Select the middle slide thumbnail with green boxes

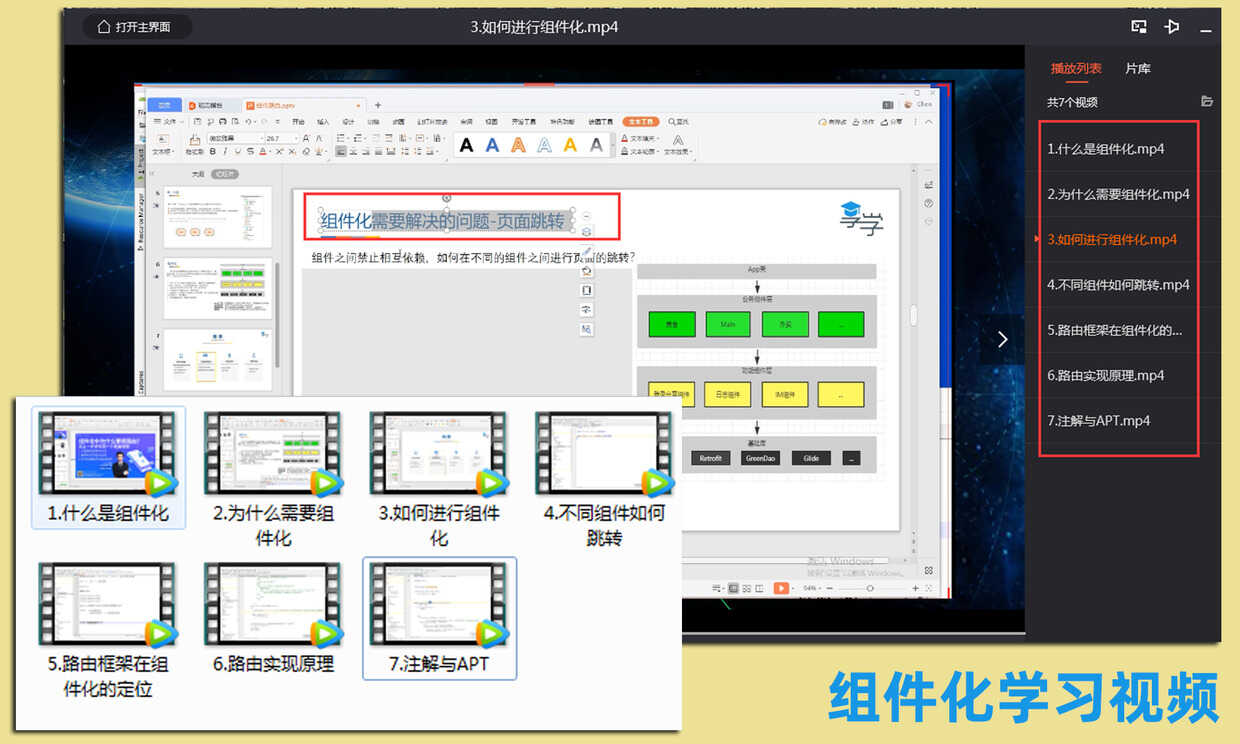tap(217, 289)
